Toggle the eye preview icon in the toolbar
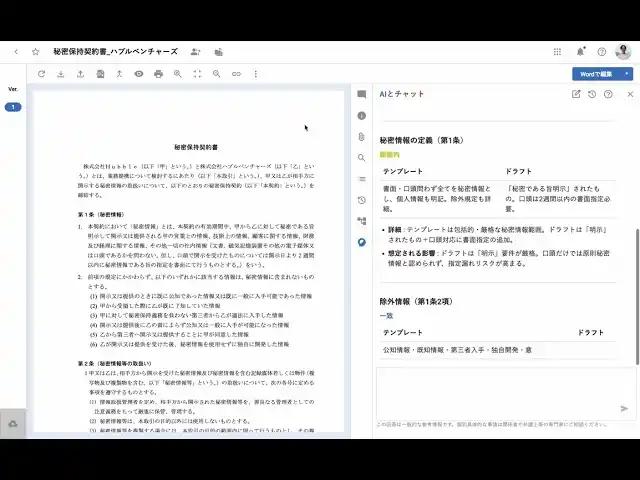Screen dimensions: 640x480 coord(139,74)
